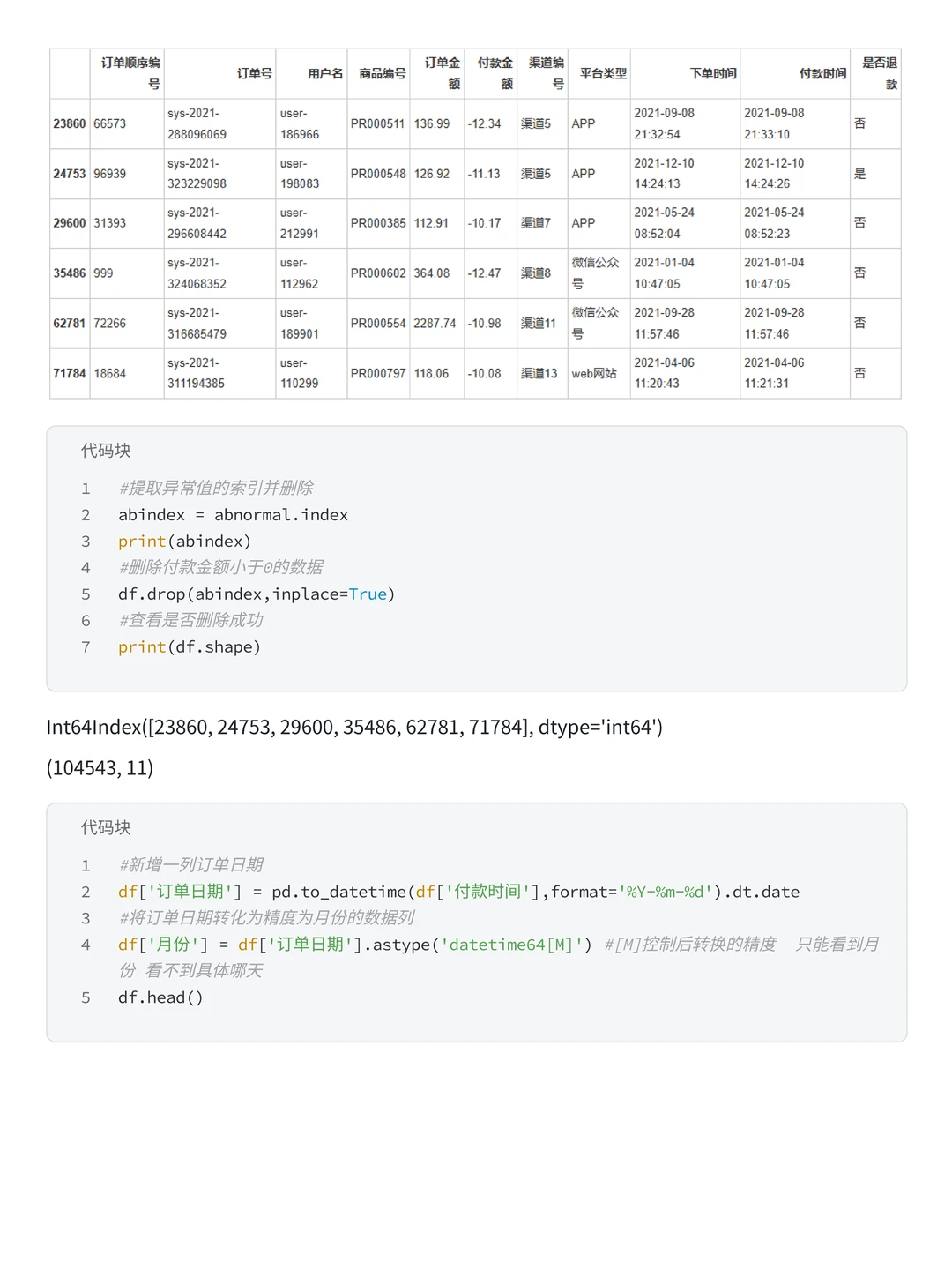Click the pd.to_datetime code line
The width and height of the screenshot is (952, 1270).
coord(459,892)
